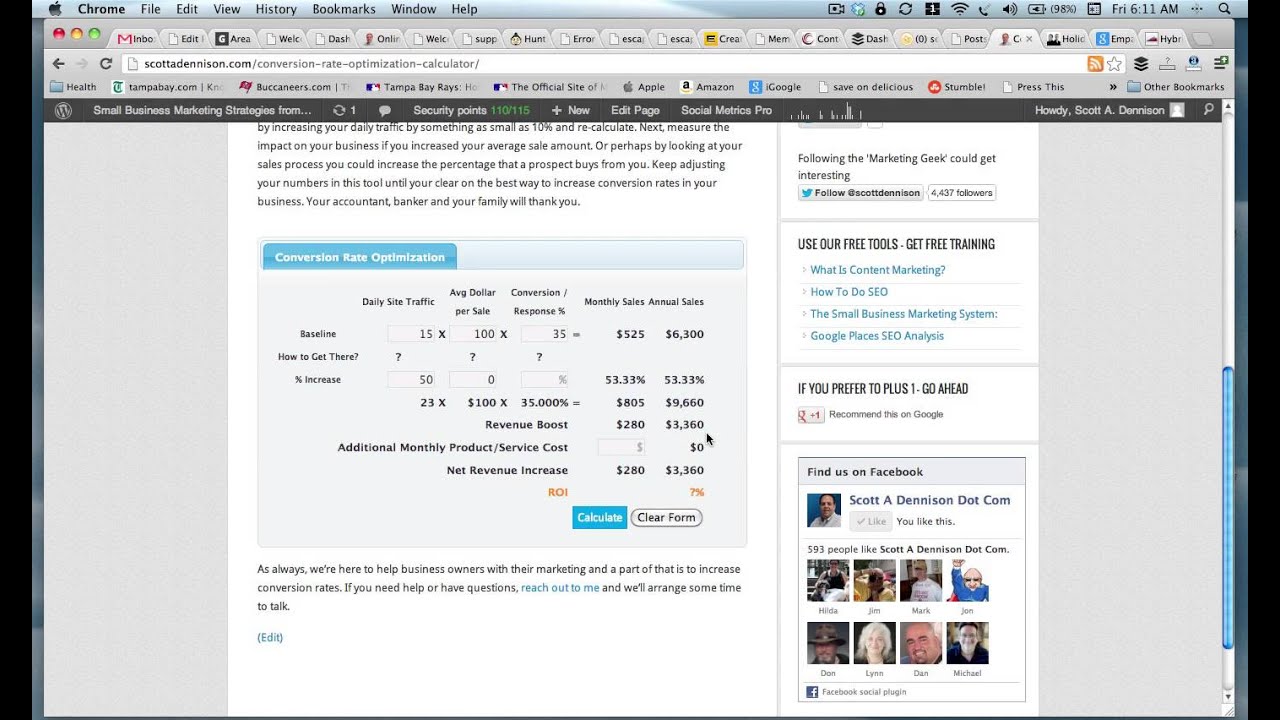Screen dimensions: 1280x720
Task: Switch to the Hunt tab
Action: click(x=529, y=39)
